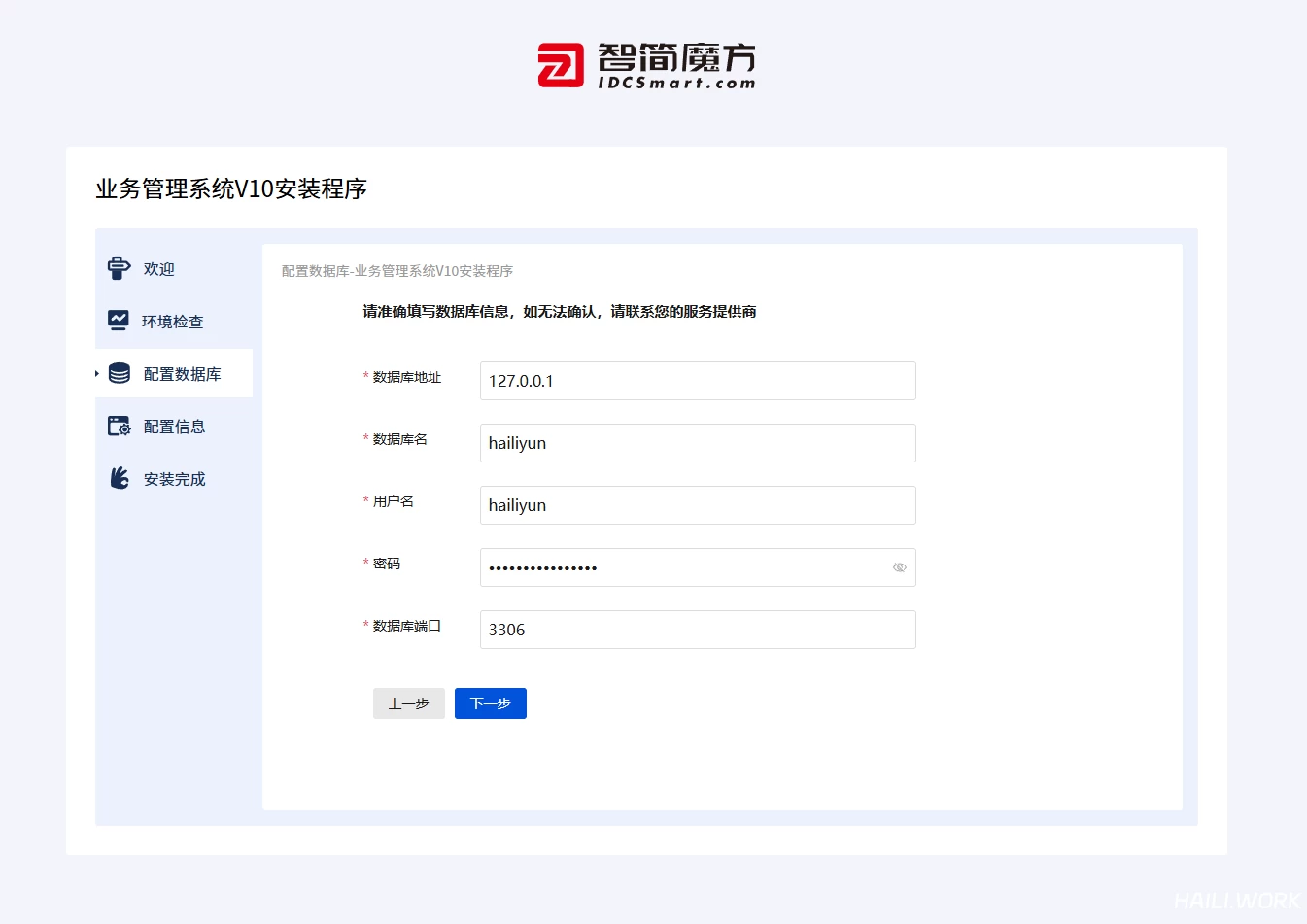This screenshot has height=924, width=1307.
Task: Click the monitor chart icon beside 环境检查
Action: click(119, 321)
